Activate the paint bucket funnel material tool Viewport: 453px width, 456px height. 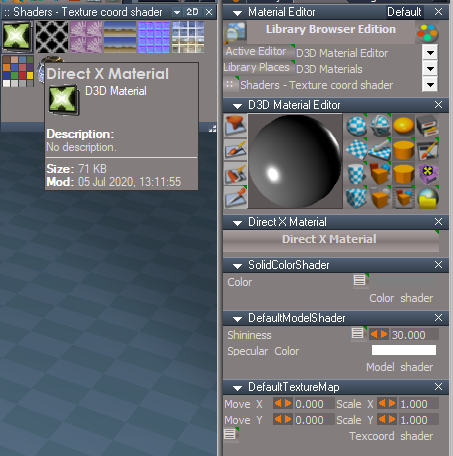coord(235,126)
